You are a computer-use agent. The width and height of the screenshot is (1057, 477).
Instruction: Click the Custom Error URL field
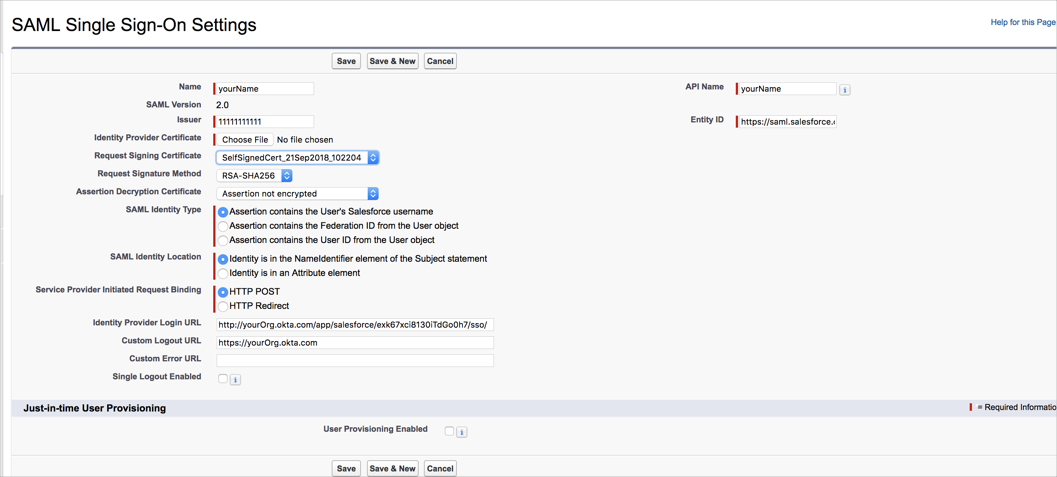pos(355,360)
